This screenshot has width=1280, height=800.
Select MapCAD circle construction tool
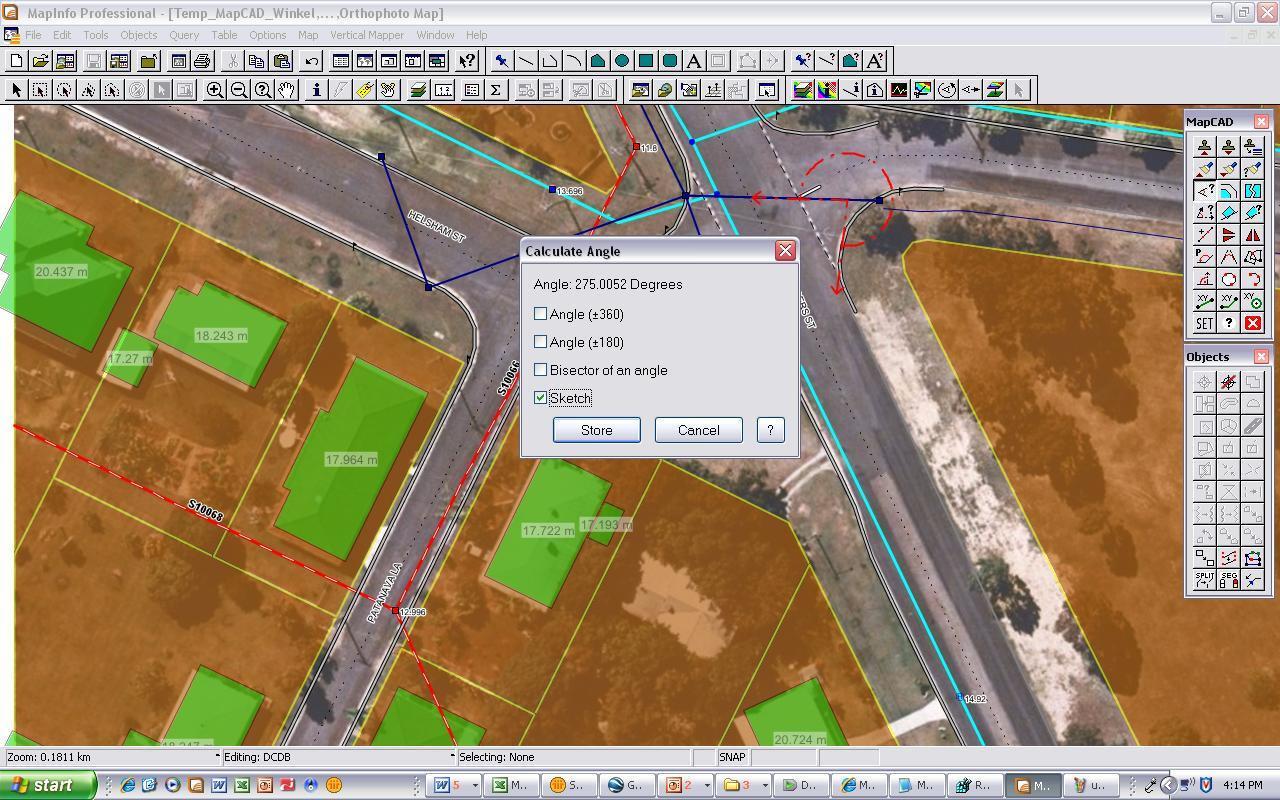(1228, 279)
